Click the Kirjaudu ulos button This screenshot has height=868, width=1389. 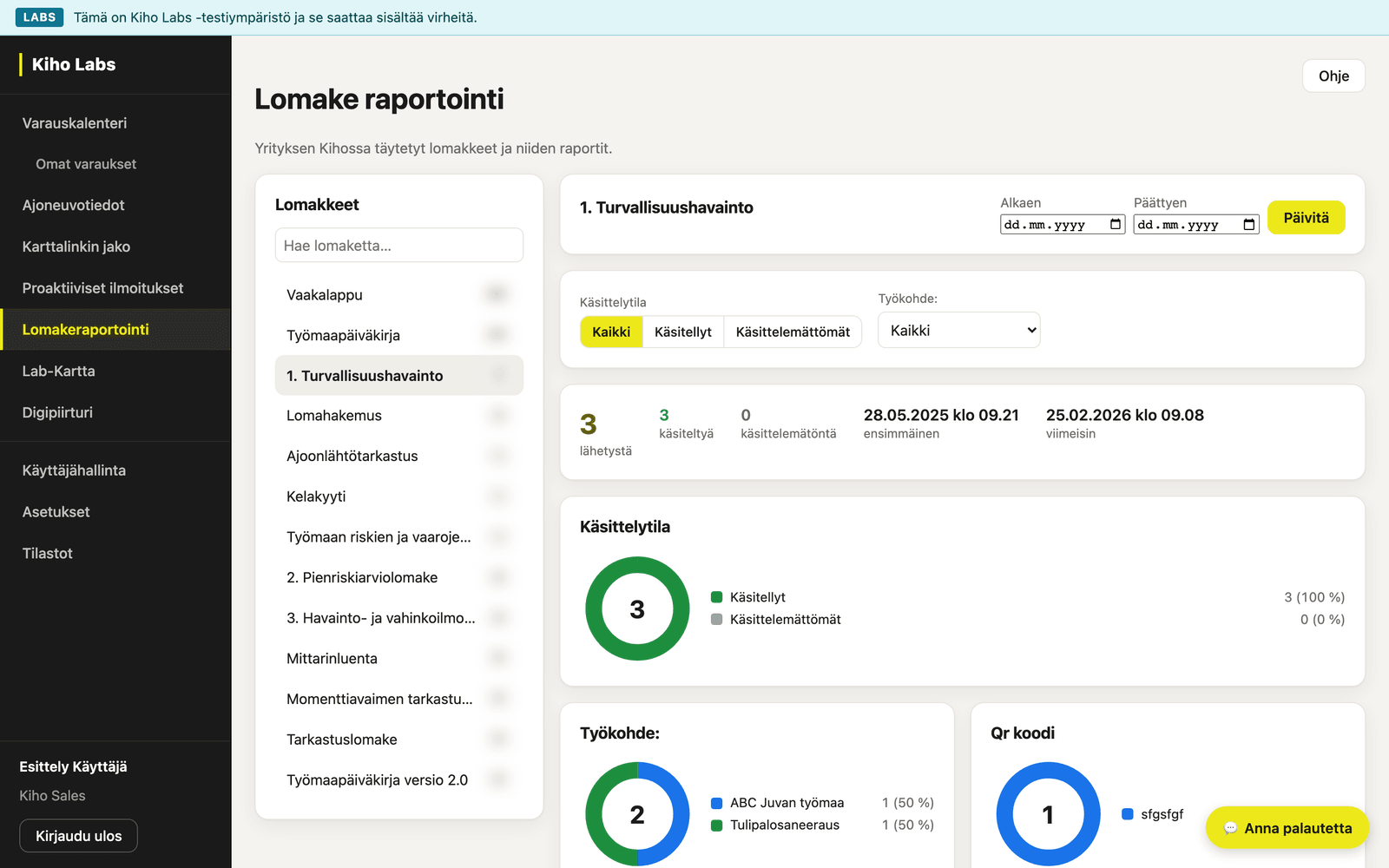[78, 836]
